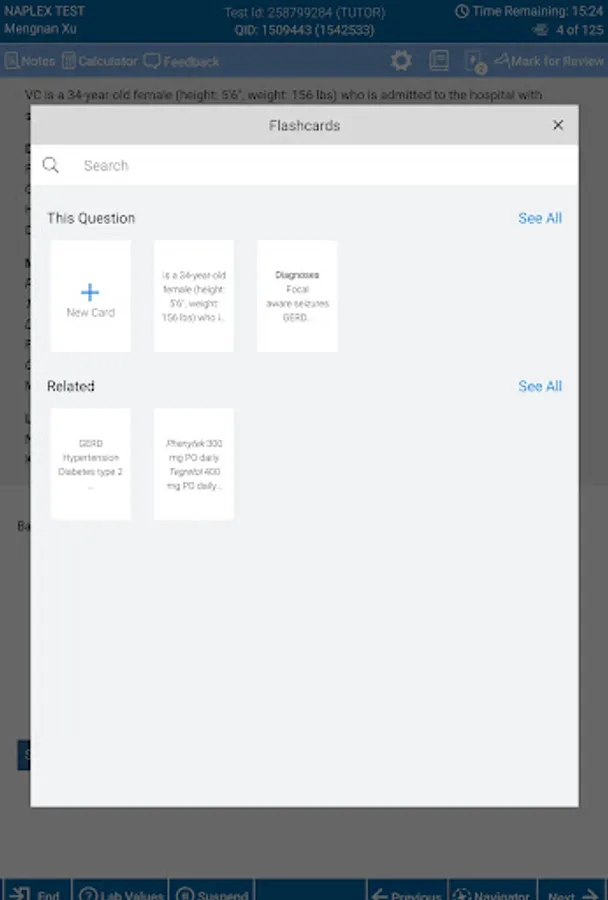Image resolution: width=608 pixels, height=900 pixels.
Task: Create a New Card
Action: point(91,296)
